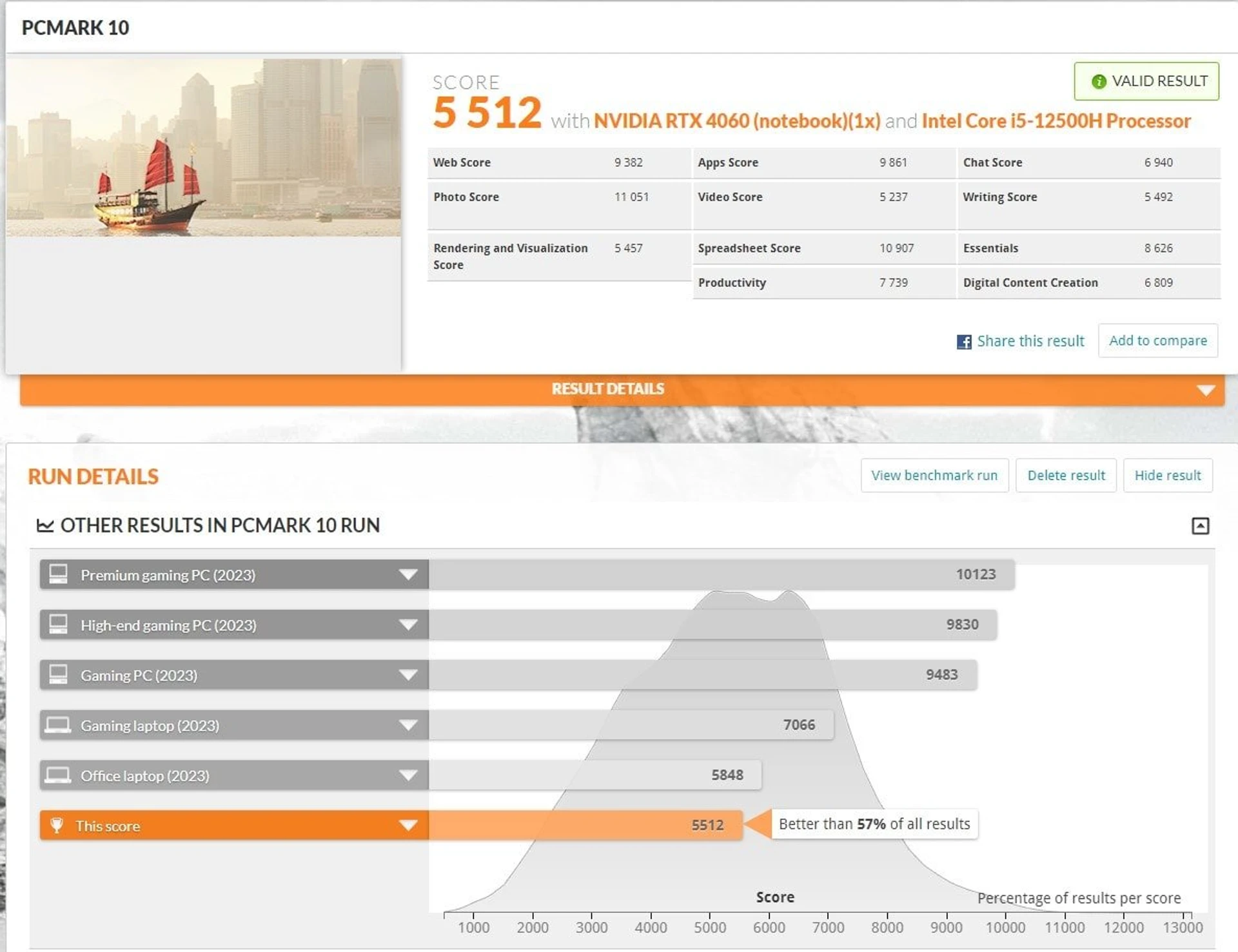Click the desktop icon for Gaming PC (2023)

[x=58, y=674]
